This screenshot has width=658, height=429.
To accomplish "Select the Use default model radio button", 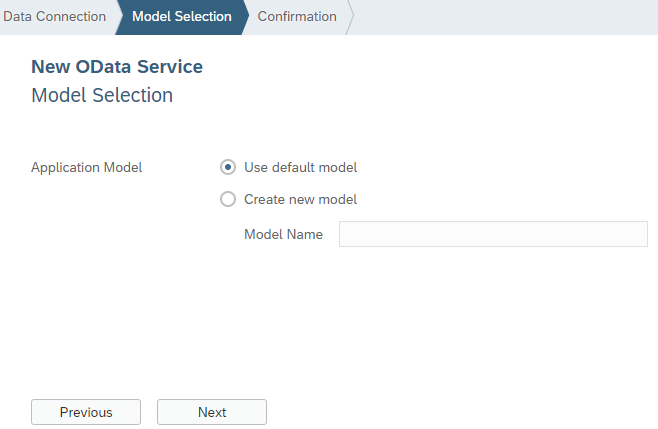I will pos(228,167).
